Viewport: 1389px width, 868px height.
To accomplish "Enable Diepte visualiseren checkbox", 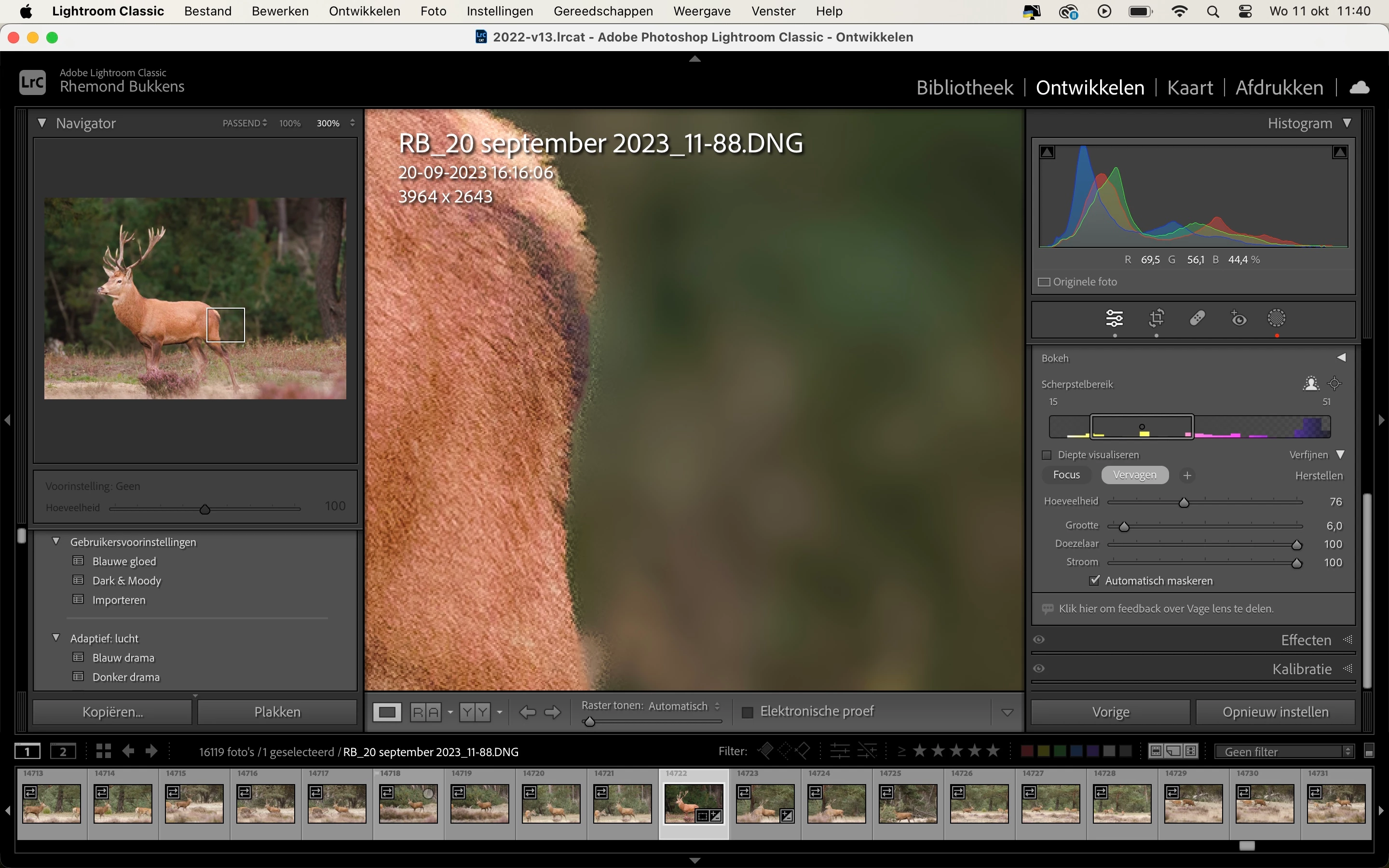I will 1047,455.
